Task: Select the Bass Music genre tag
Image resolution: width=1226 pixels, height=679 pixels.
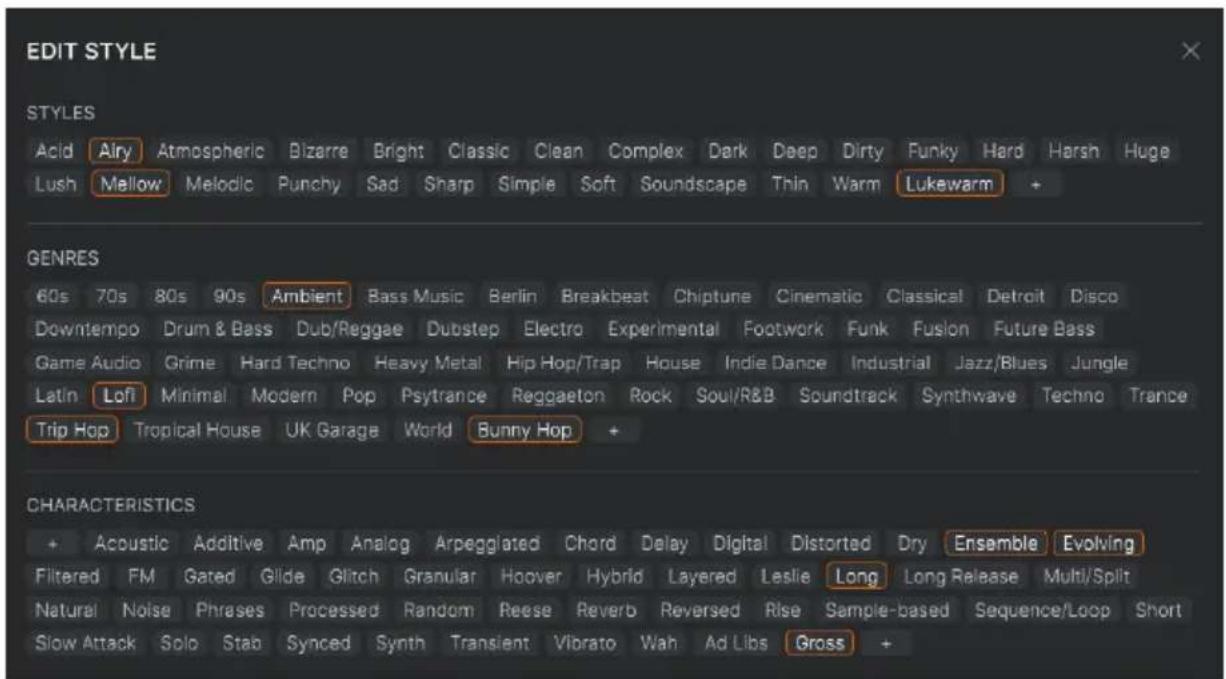Action: pos(416,296)
